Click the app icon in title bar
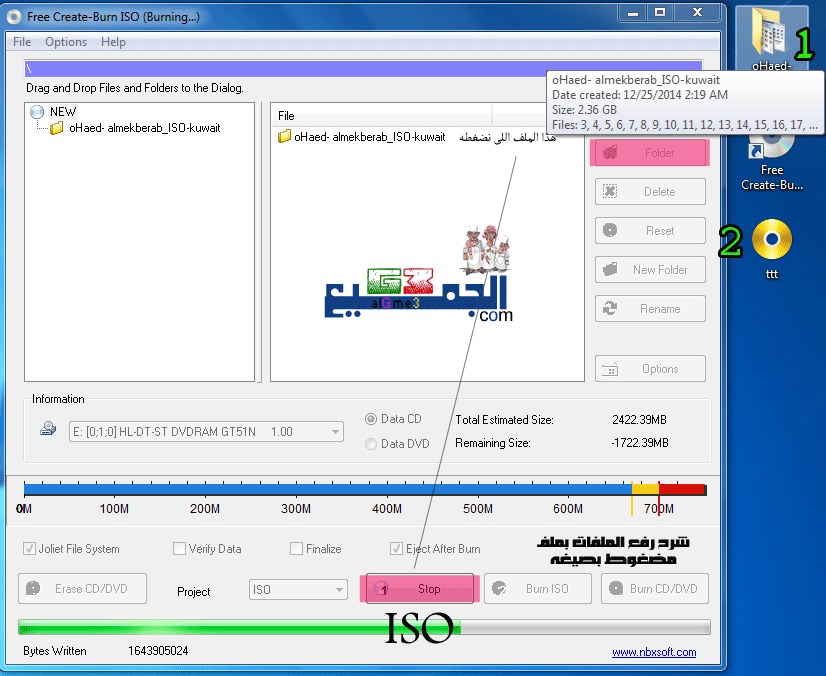This screenshot has height=676, width=826. 14,17
